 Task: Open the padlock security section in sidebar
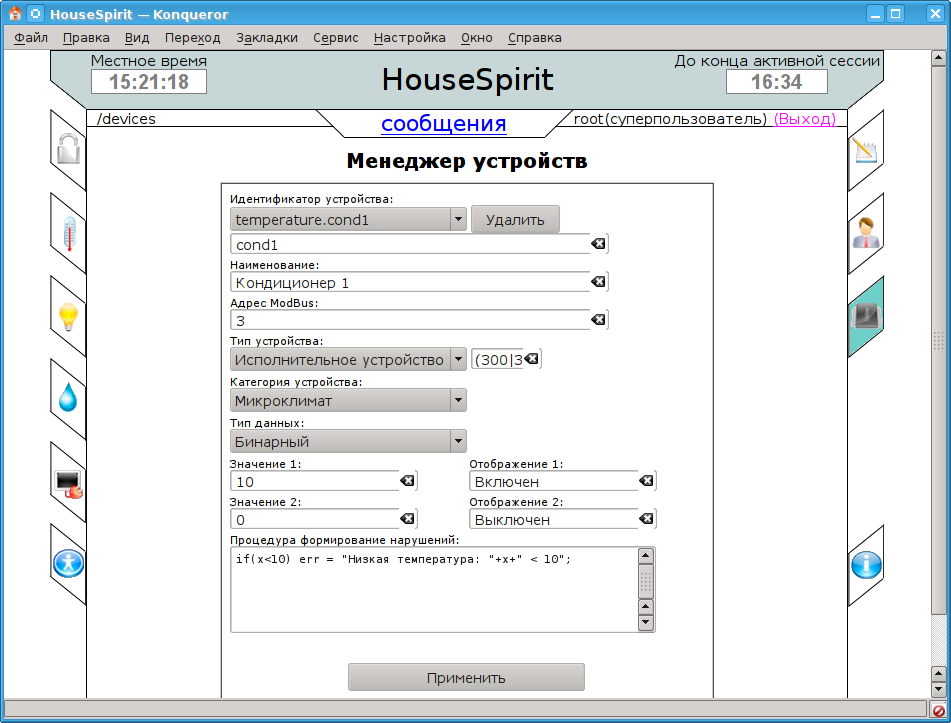tap(68, 150)
